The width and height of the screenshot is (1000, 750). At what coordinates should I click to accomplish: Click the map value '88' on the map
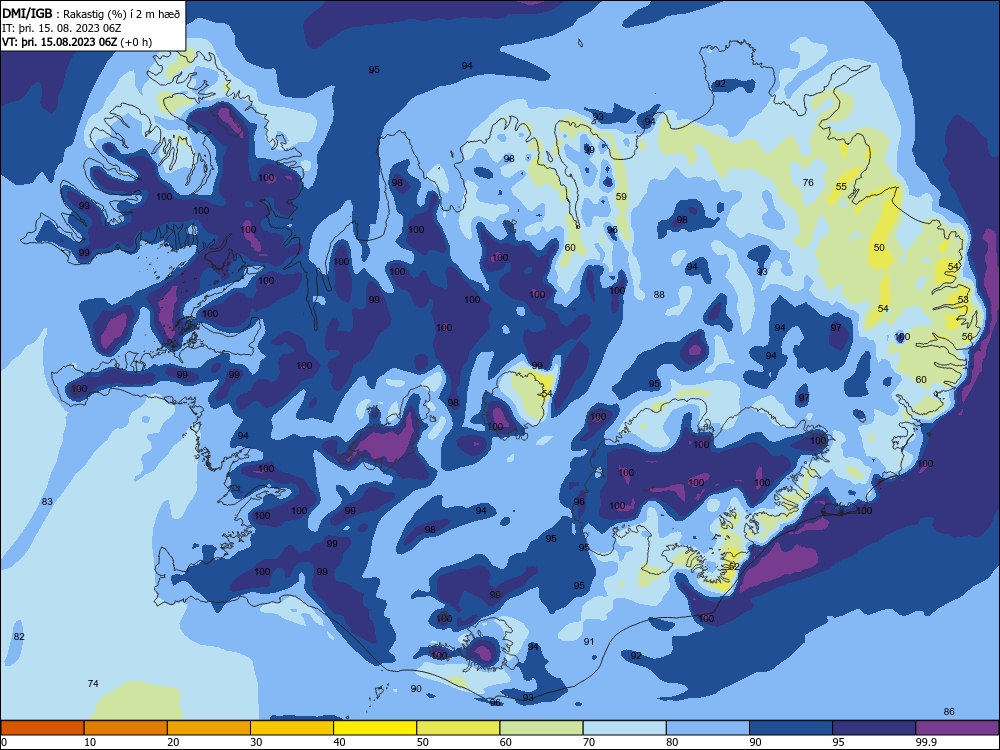click(659, 295)
